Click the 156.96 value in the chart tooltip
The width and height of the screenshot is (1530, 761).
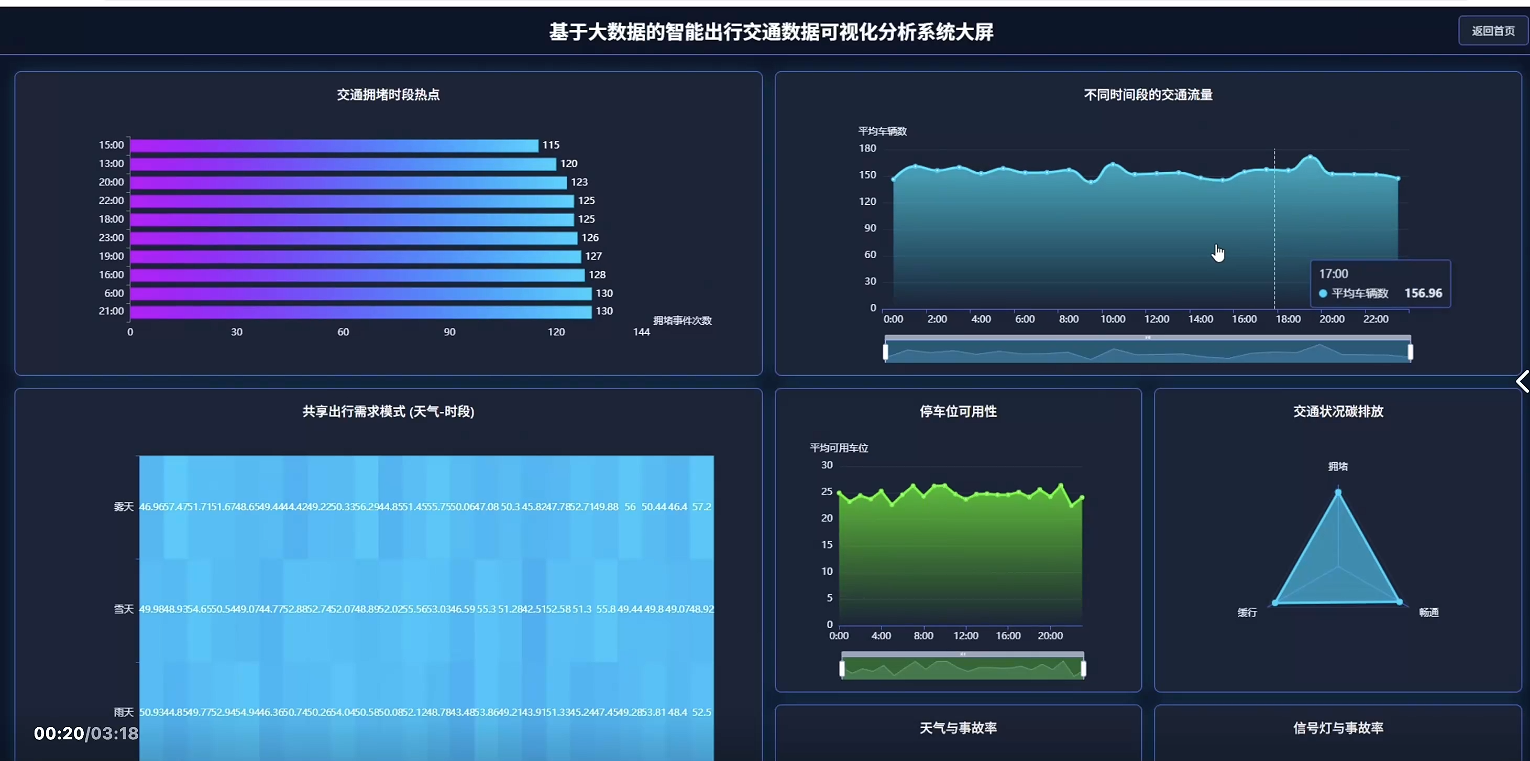(1423, 293)
